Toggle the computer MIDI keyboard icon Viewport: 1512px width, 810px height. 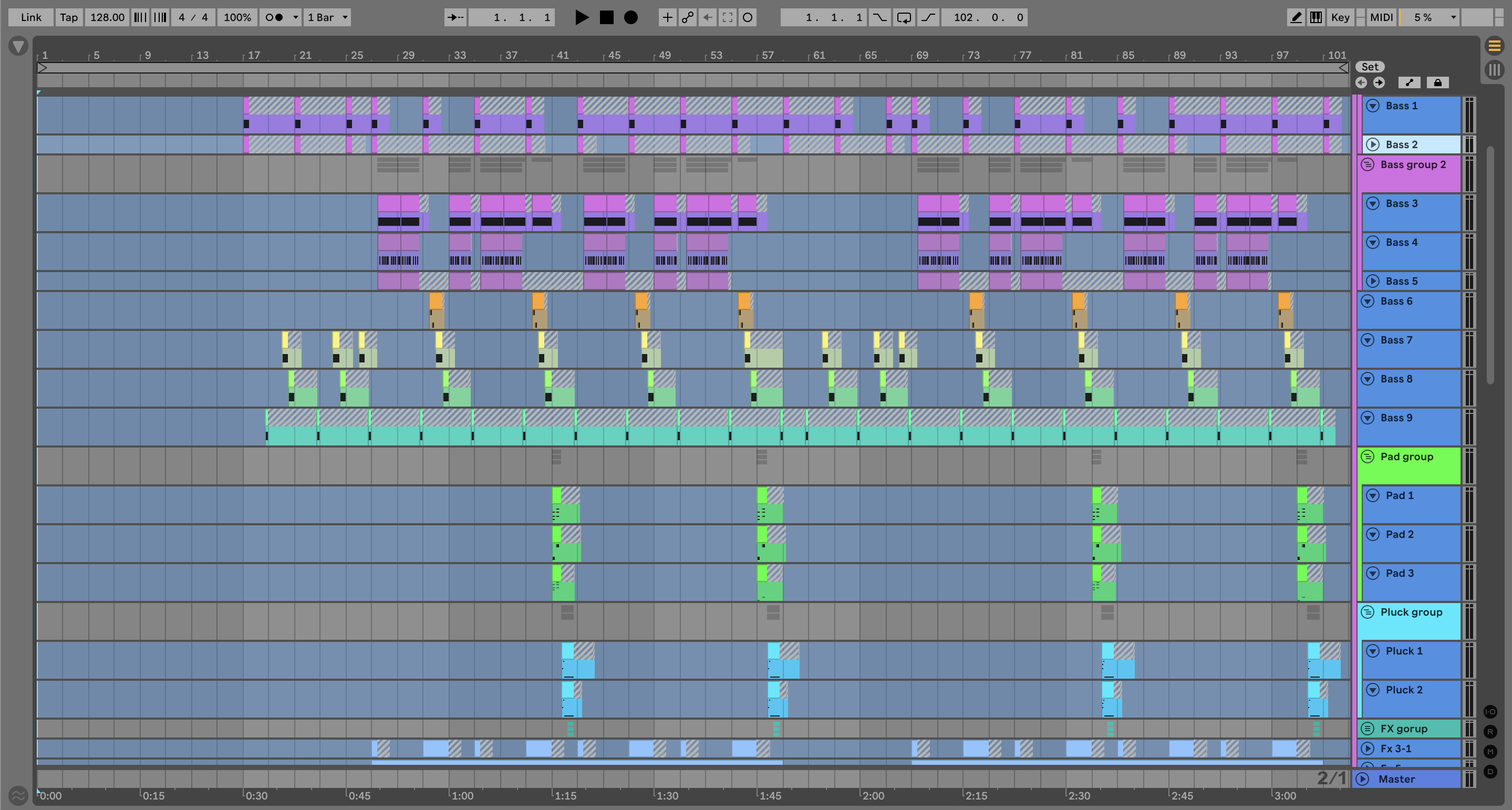click(x=1316, y=17)
